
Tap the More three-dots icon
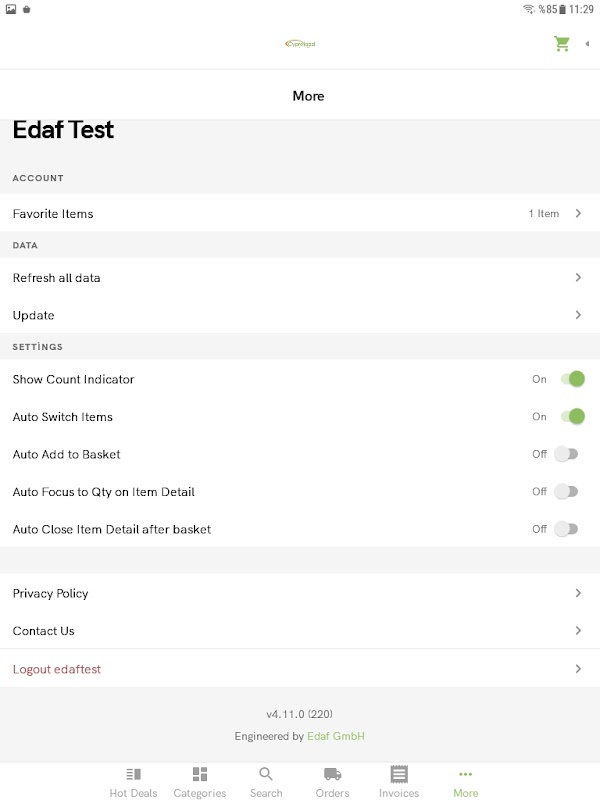pyautogui.click(x=465, y=775)
